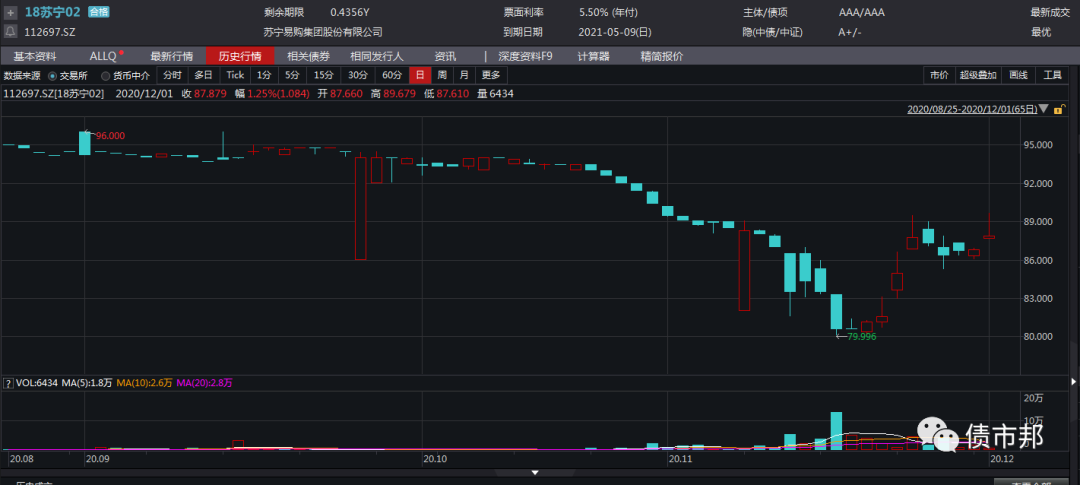Viewport: 1080px width, 485px height.
Task: Click the 超级叠加 button
Action: pos(978,75)
